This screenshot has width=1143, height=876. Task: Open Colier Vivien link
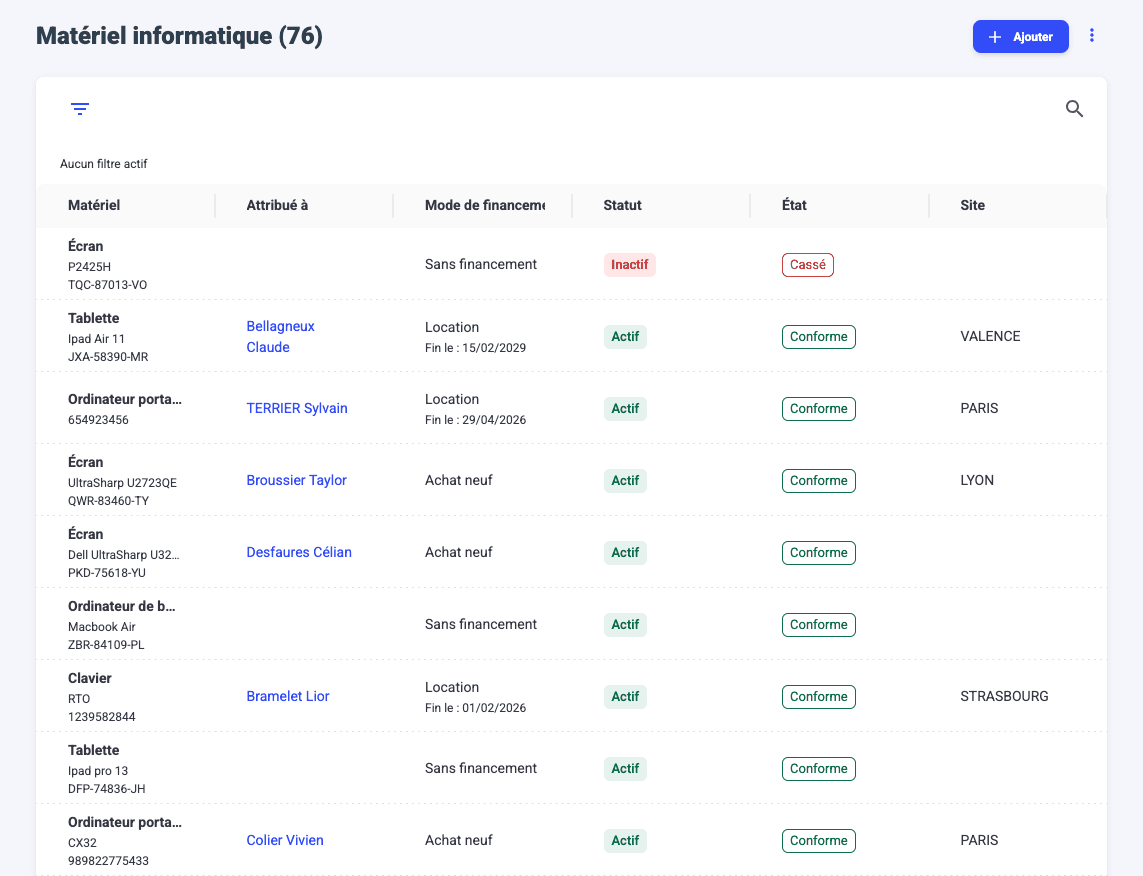click(285, 840)
